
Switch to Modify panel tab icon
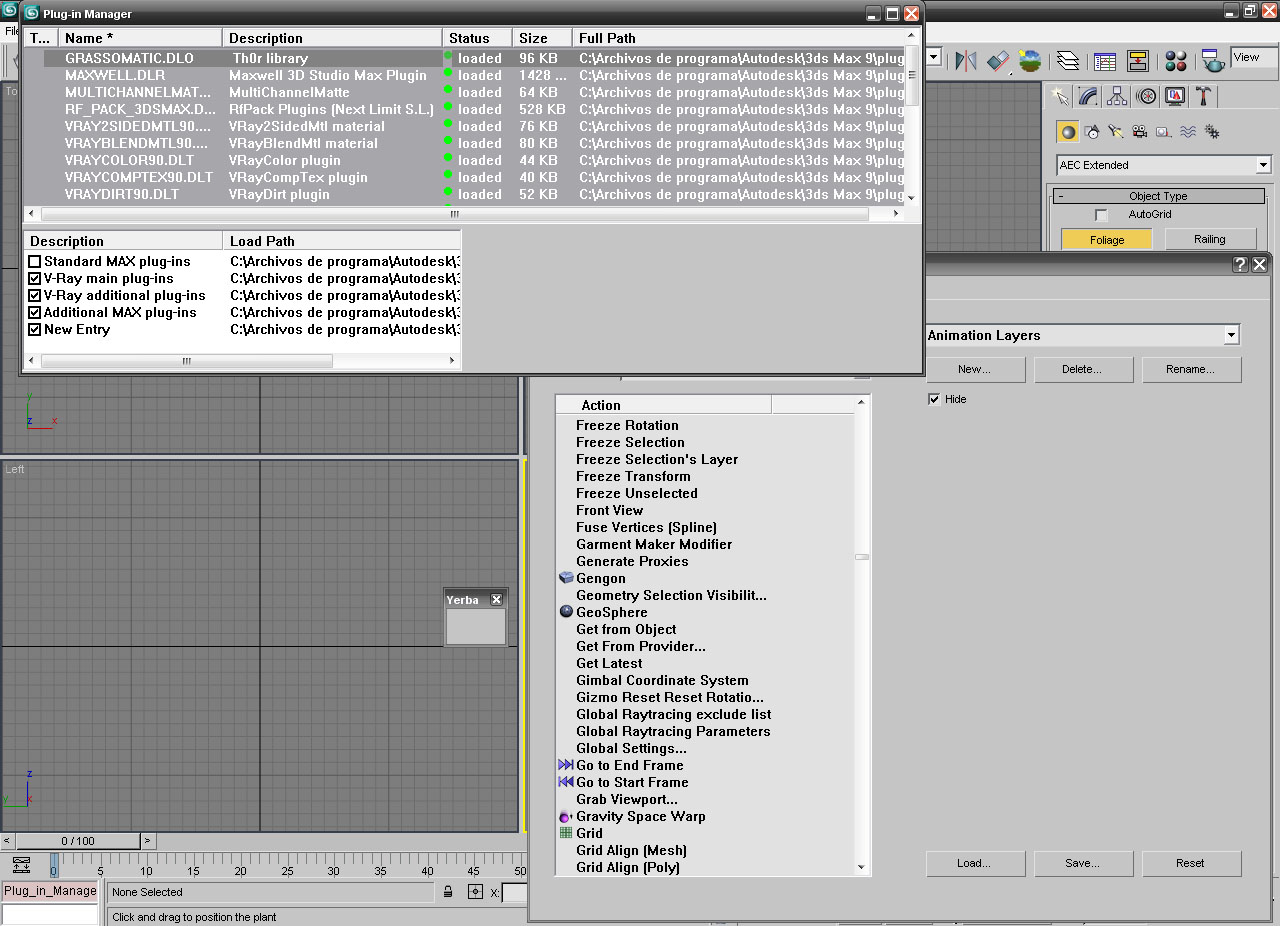[1089, 96]
